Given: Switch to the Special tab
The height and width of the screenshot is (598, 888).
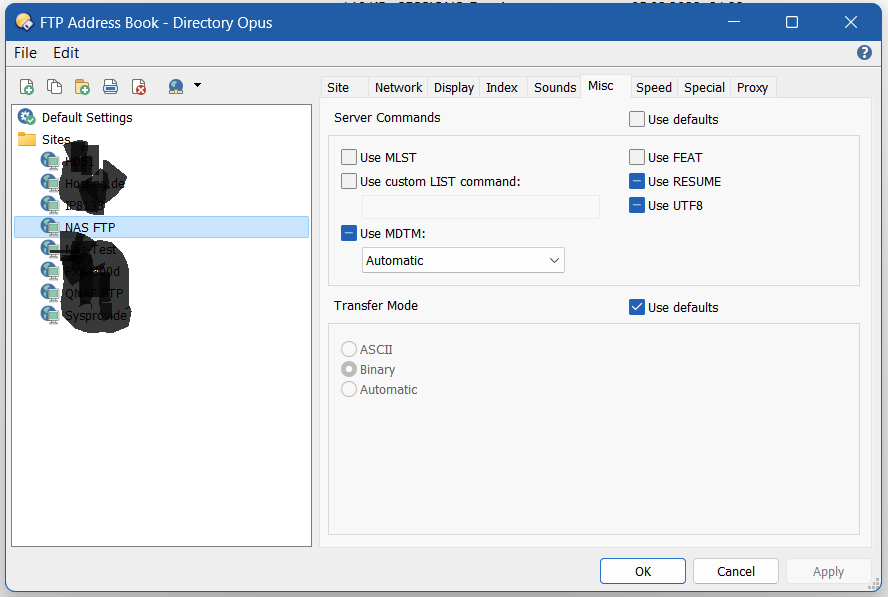Looking at the screenshot, I should (704, 87).
